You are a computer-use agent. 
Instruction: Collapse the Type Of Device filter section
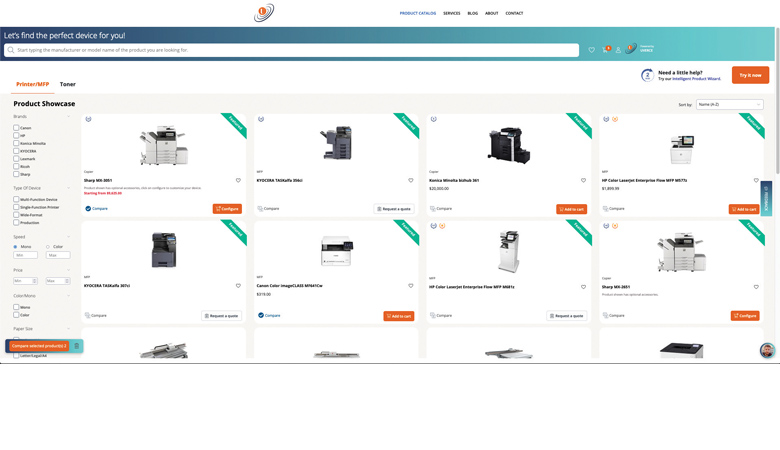pyautogui.click(x=68, y=188)
